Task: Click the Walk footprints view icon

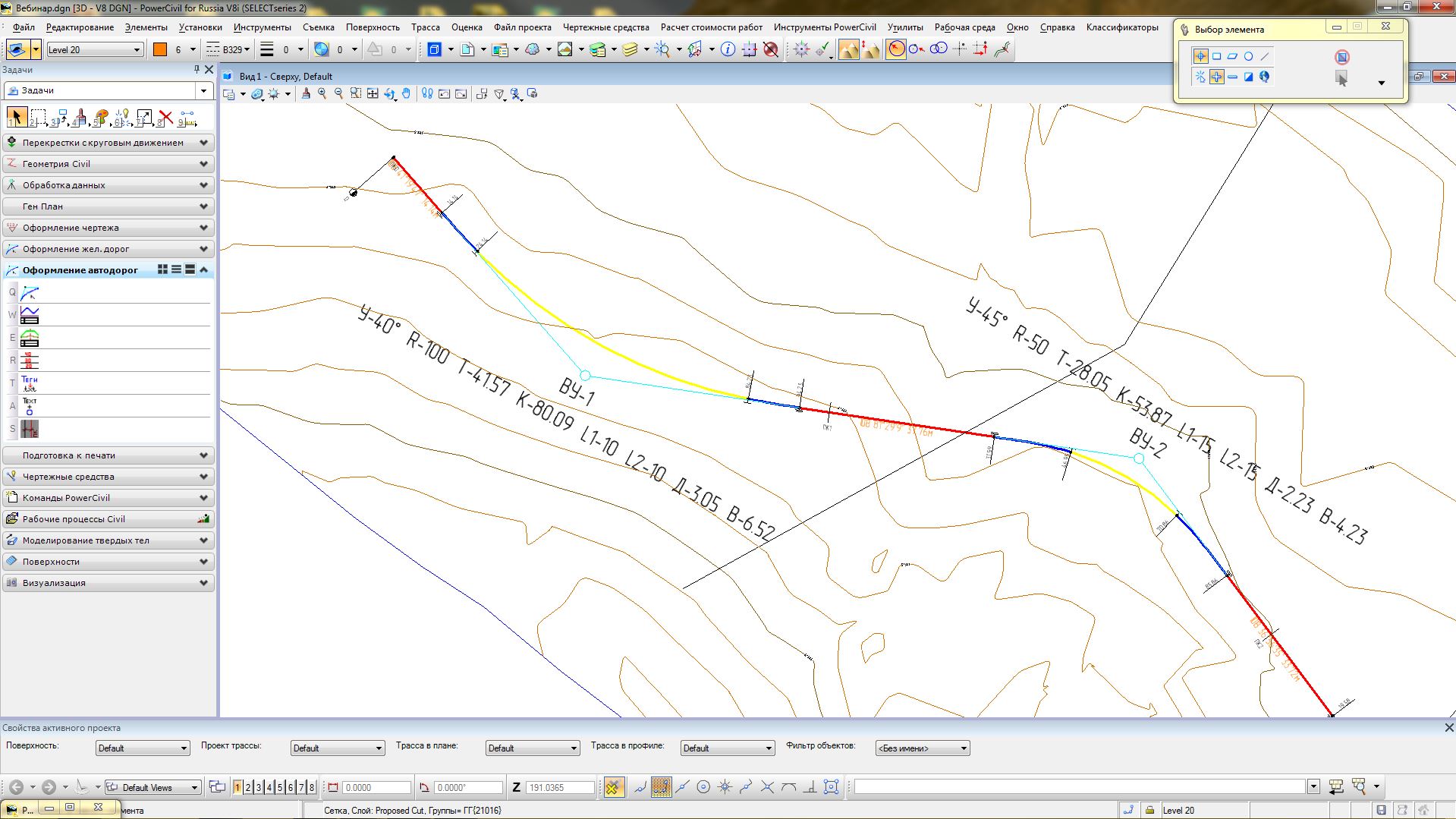Action: [x=427, y=93]
